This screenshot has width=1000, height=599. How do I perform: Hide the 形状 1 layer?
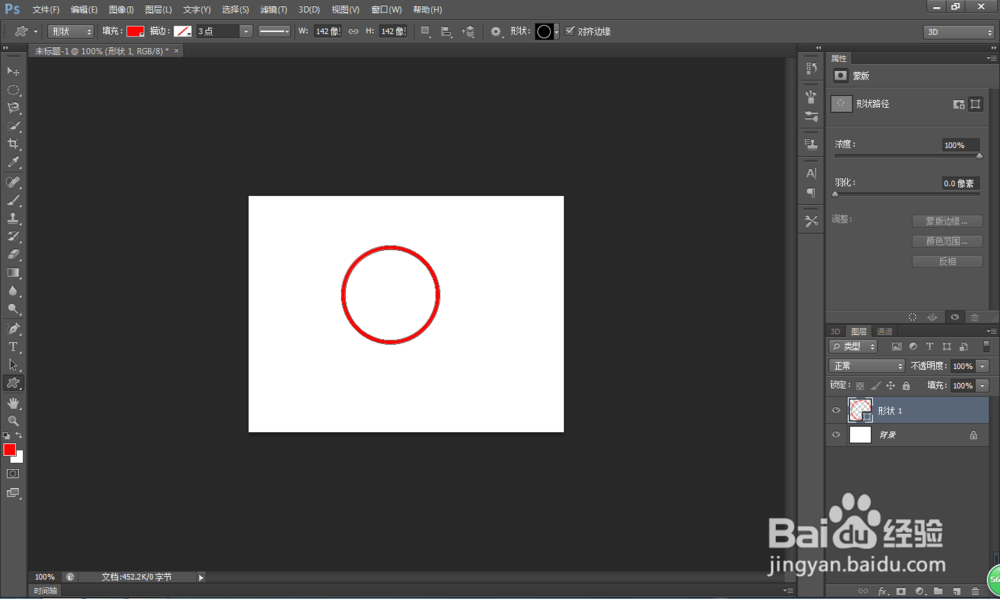[836, 410]
